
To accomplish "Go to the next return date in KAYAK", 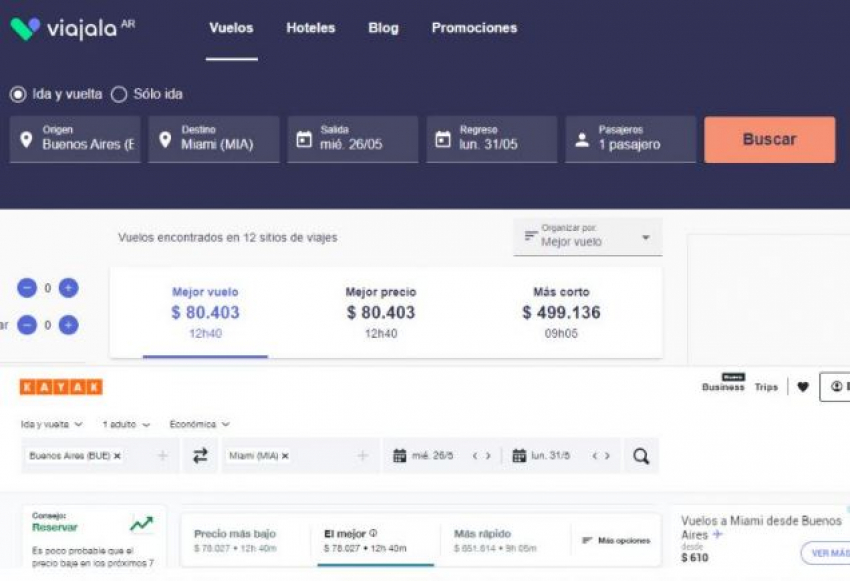I will click(608, 456).
